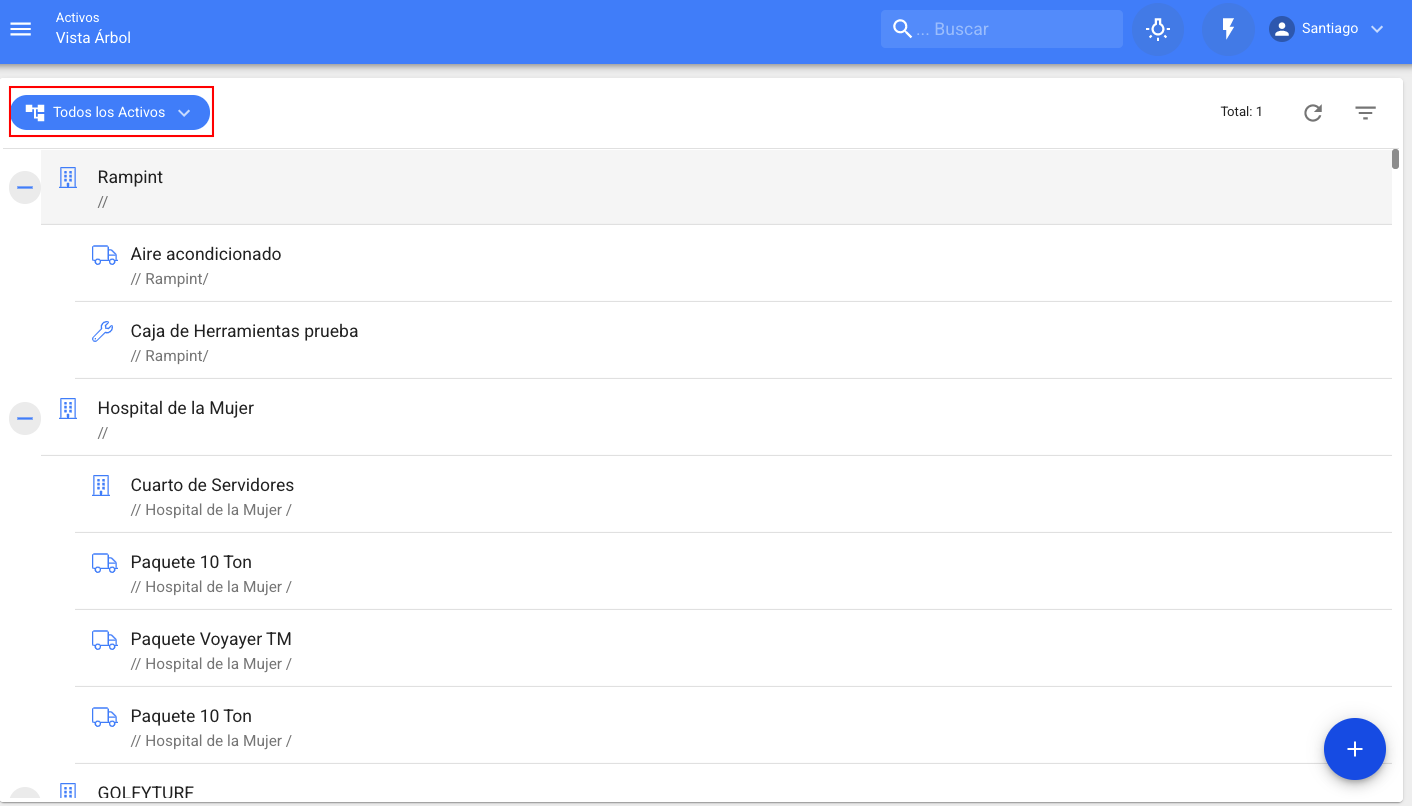Click the truck icon beside Aire acondicionado
This screenshot has width=1412, height=806.
(x=104, y=255)
